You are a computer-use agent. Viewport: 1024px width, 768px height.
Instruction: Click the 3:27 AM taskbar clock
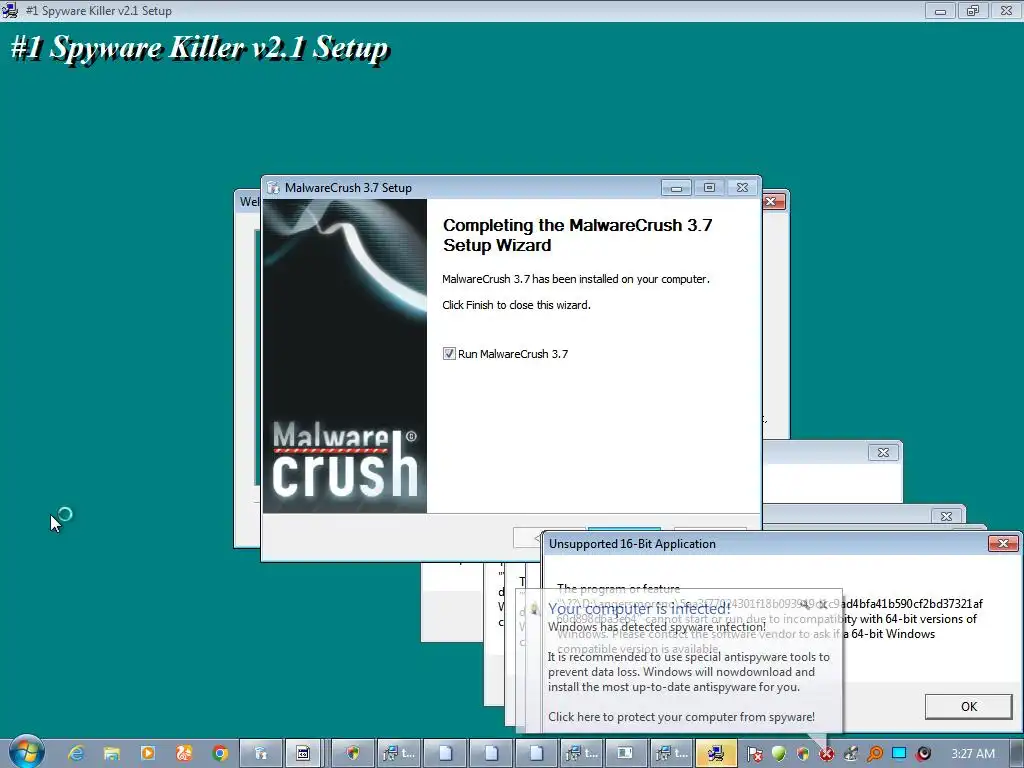tap(973, 754)
